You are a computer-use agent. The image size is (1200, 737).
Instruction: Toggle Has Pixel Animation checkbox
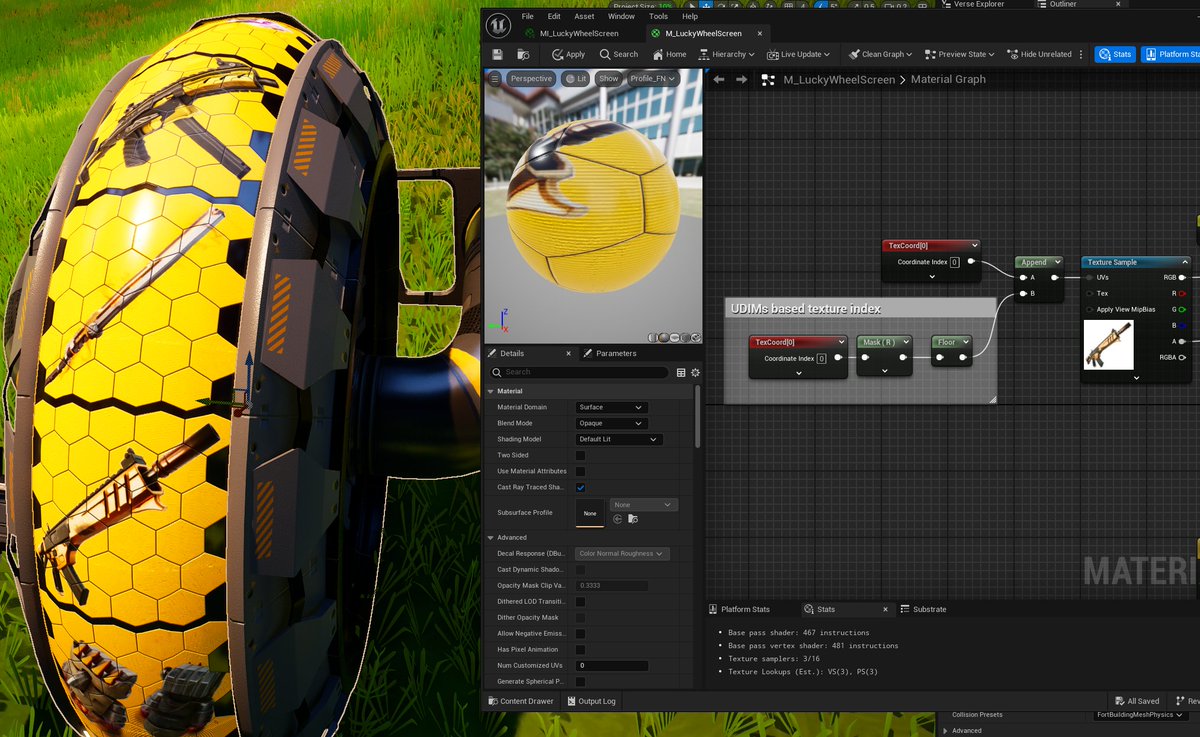[581, 649]
